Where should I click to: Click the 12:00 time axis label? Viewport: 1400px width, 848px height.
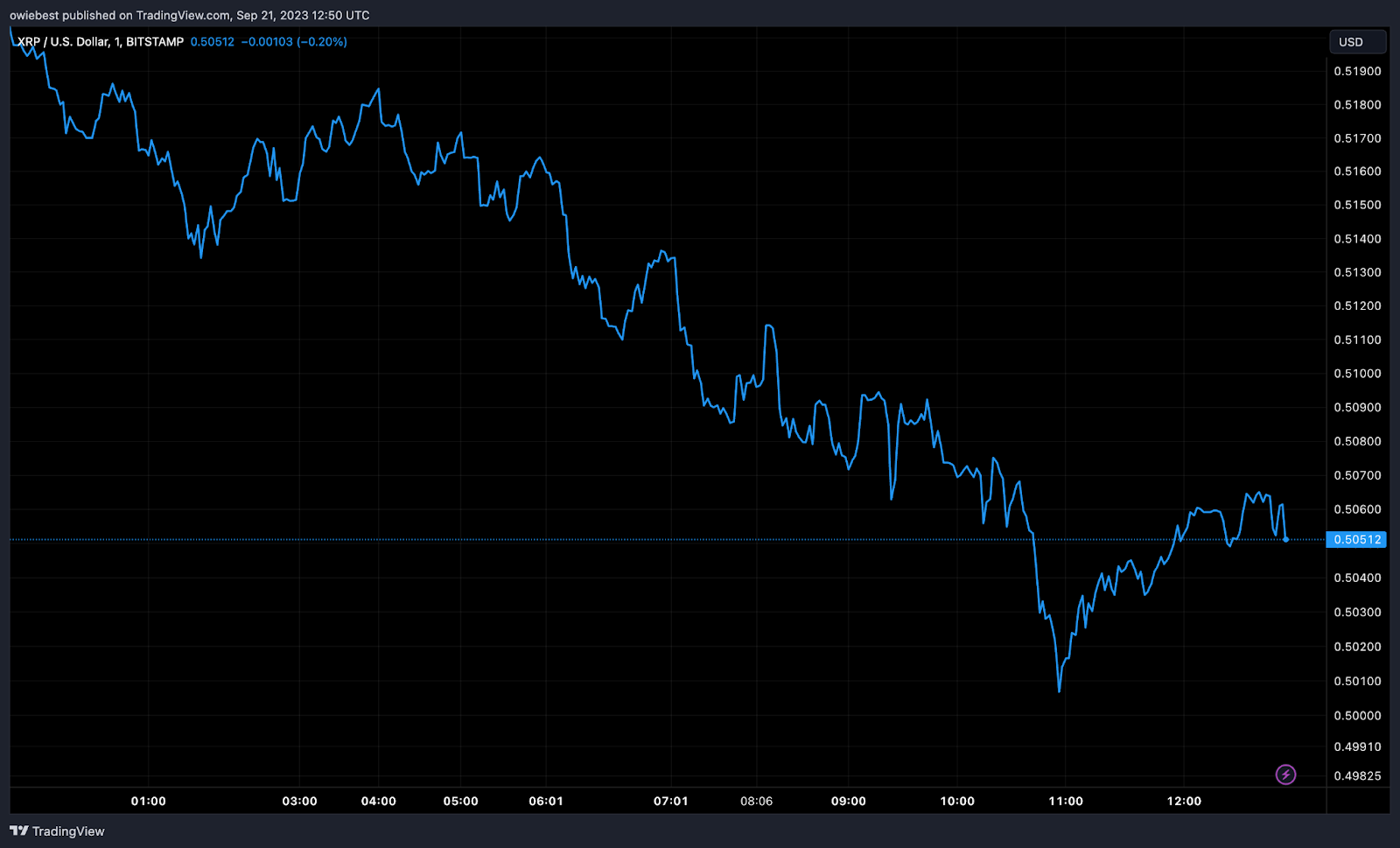pos(1184,801)
